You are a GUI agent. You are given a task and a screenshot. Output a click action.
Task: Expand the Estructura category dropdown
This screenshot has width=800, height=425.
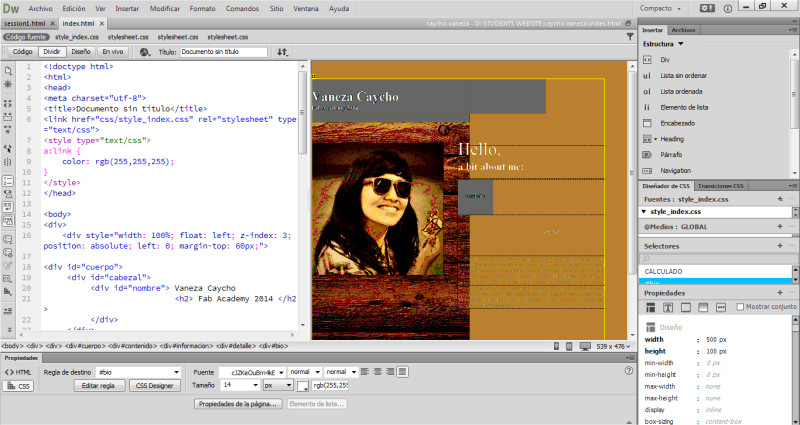click(x=680, y=44)
